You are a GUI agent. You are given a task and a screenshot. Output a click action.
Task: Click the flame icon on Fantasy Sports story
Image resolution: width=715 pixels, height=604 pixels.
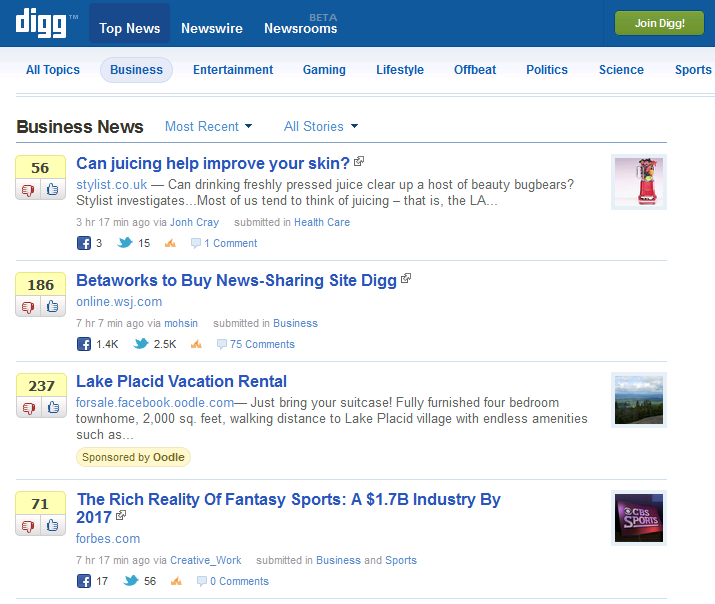coord(176,581)
